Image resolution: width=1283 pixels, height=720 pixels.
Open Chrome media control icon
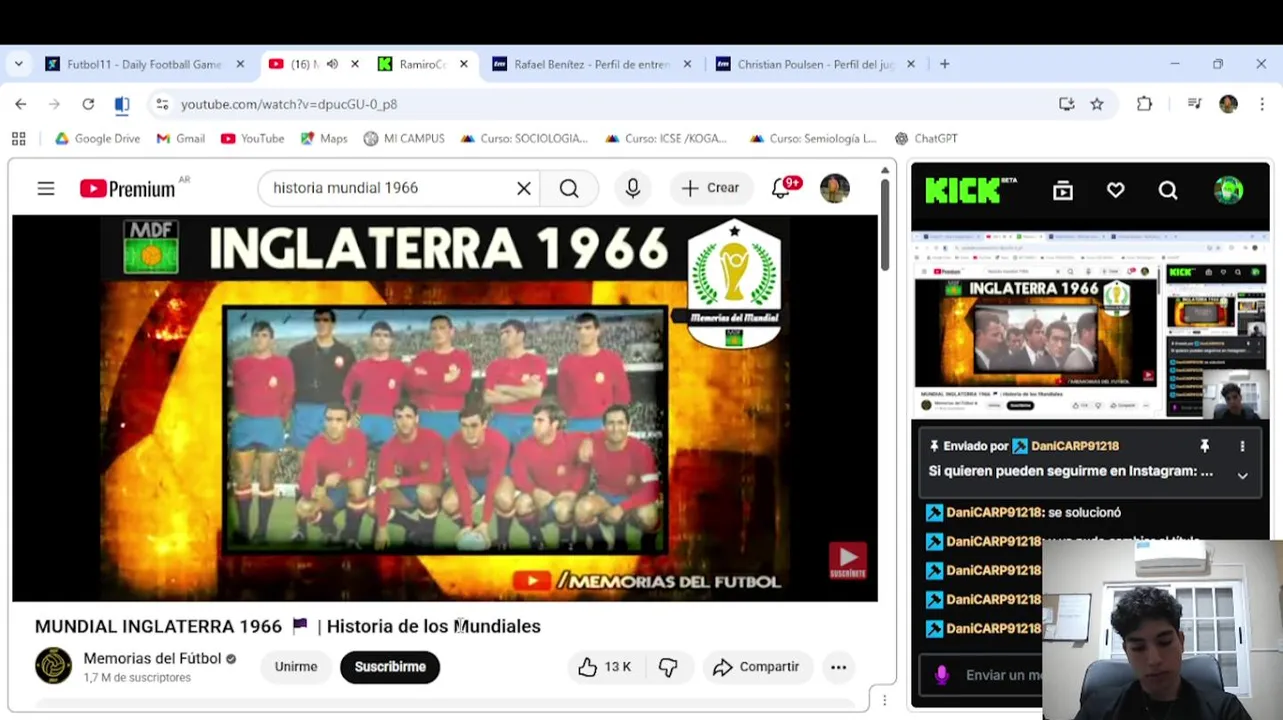(x=1194, y=104)
